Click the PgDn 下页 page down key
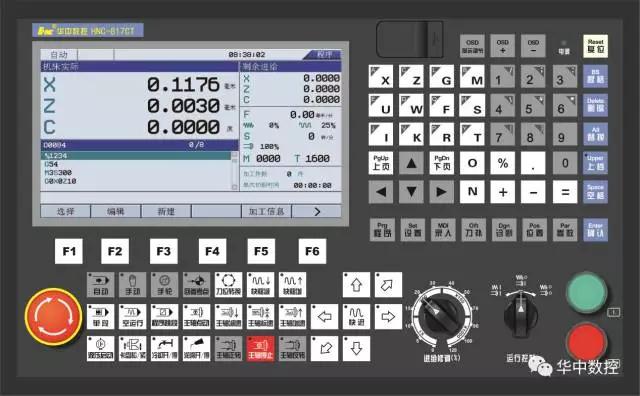Screen dimensions: 640x396 pos(442,163)
